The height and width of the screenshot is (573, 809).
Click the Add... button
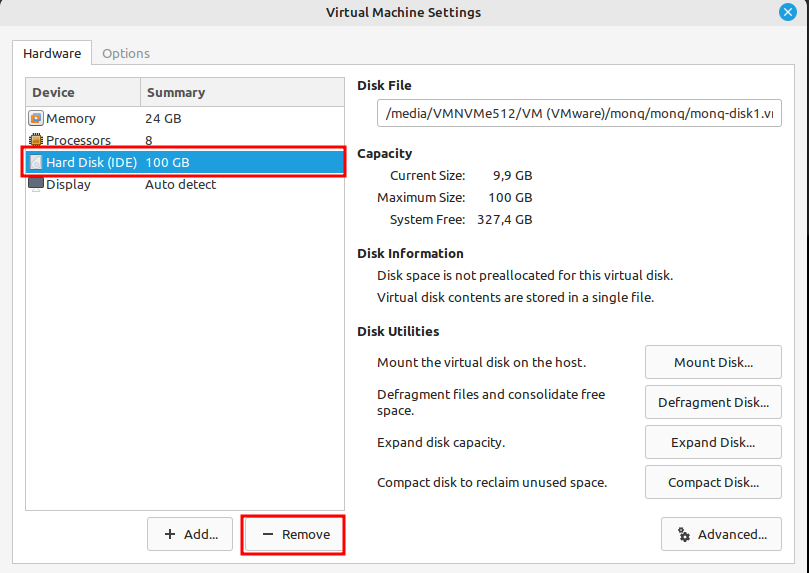[190, 534]
